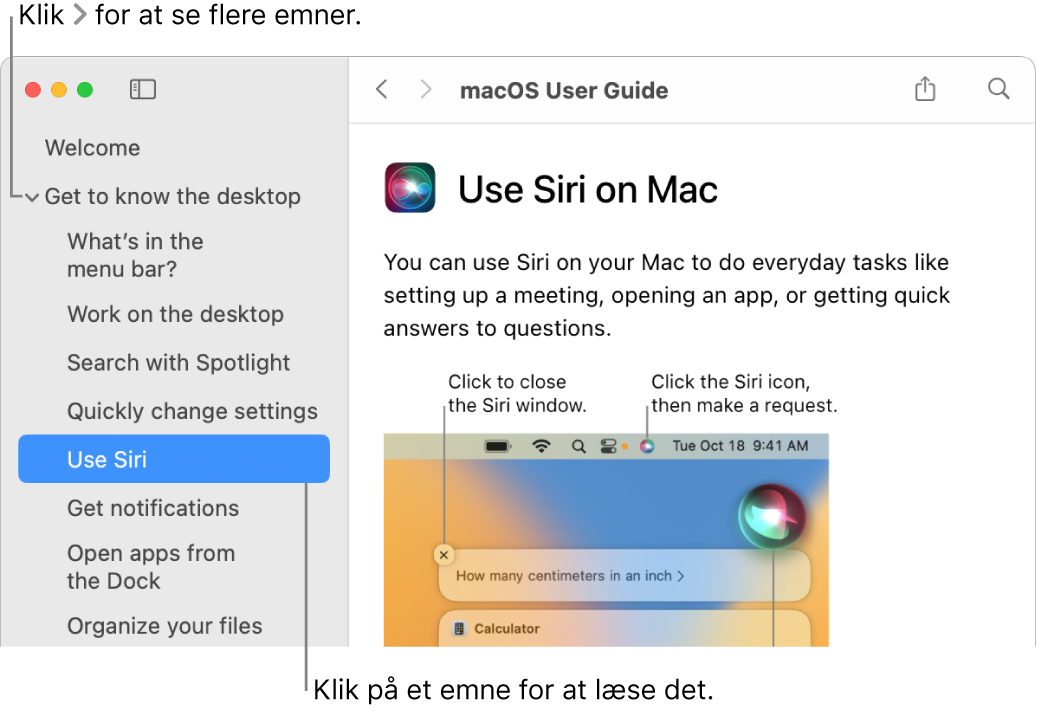1037x713 pixels.
Task: Click the Spotlight magnifier in the illustrated menu bar
Action: tap(579, 446)
